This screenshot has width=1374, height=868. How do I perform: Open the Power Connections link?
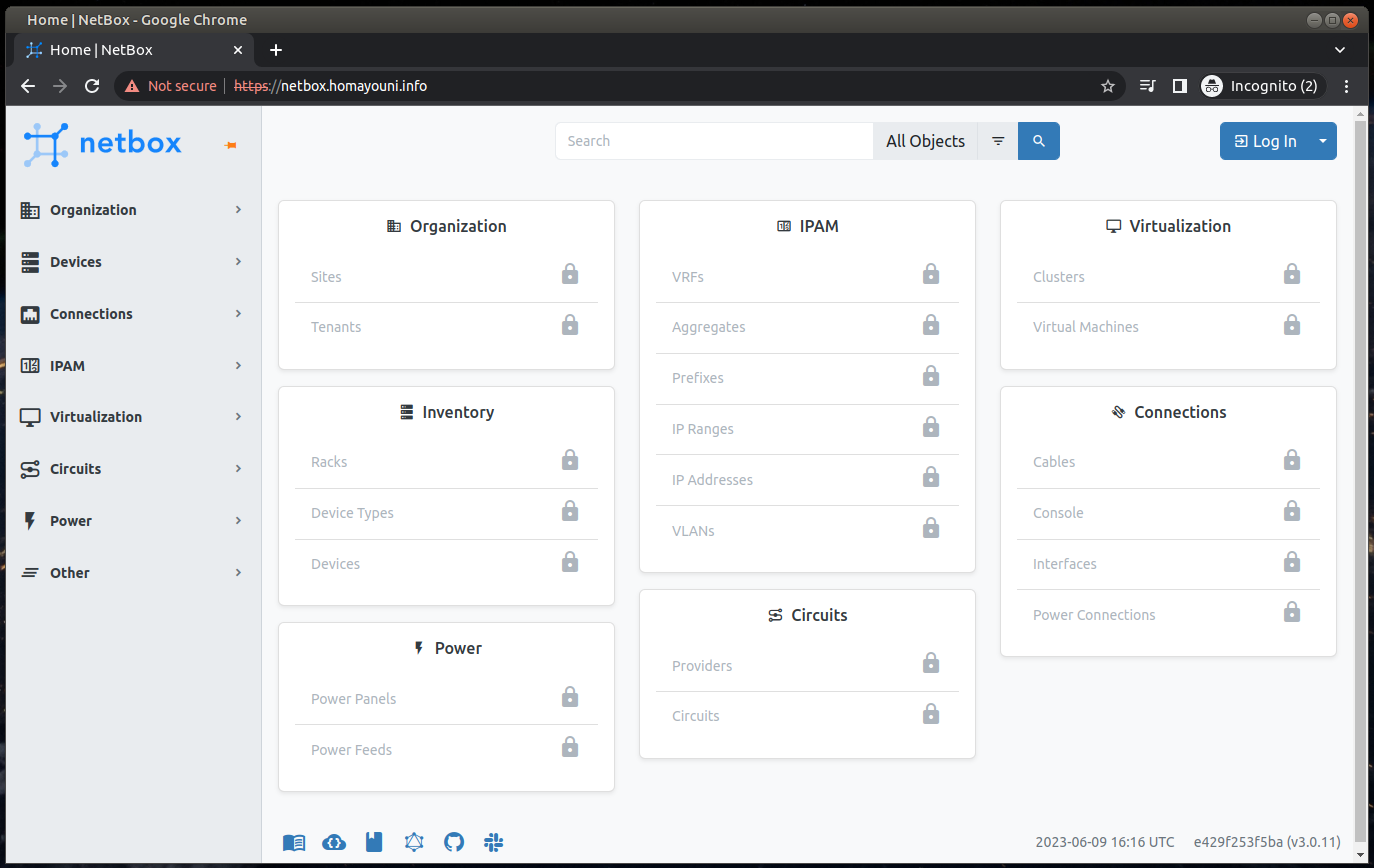coord(1094,615)
